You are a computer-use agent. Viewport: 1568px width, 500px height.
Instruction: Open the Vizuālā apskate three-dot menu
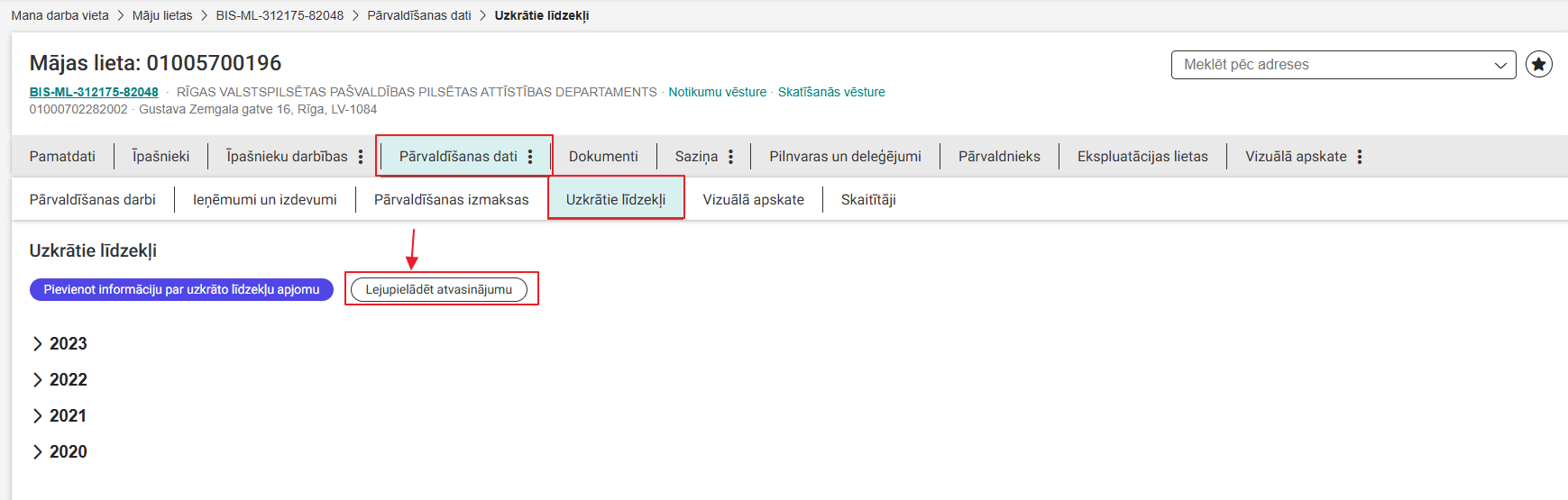[x=1359, y=157]
